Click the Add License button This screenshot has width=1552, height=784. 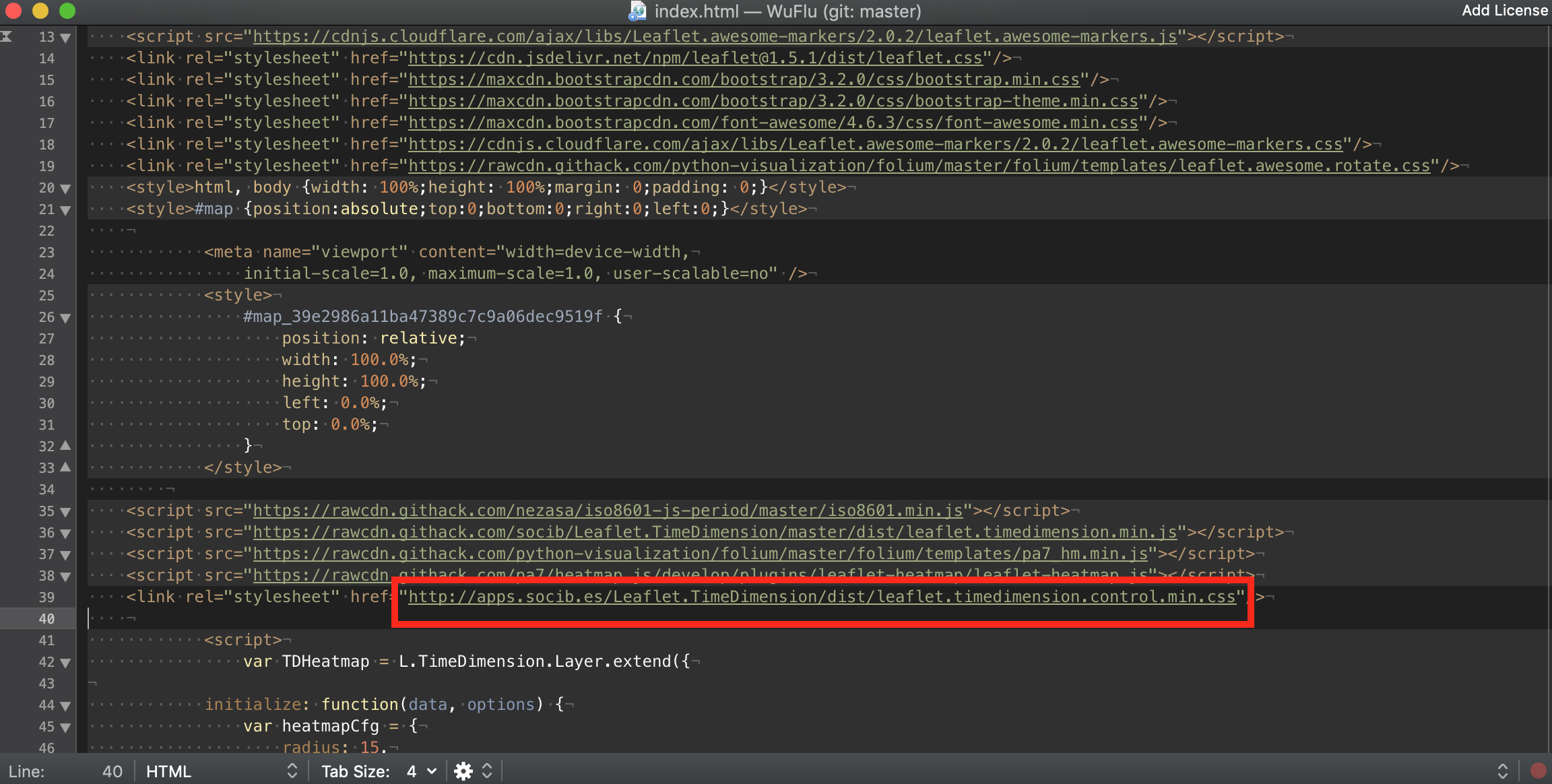tap(1504, 10)
